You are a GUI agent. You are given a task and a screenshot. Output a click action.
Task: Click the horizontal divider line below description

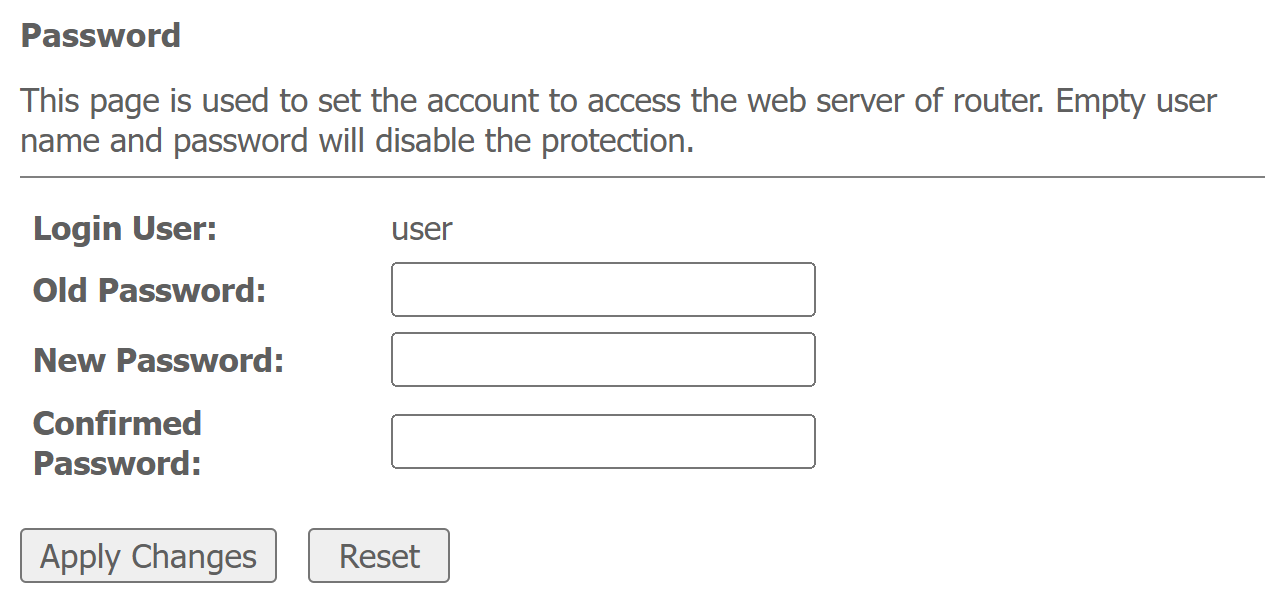click(x=642, y=177)
